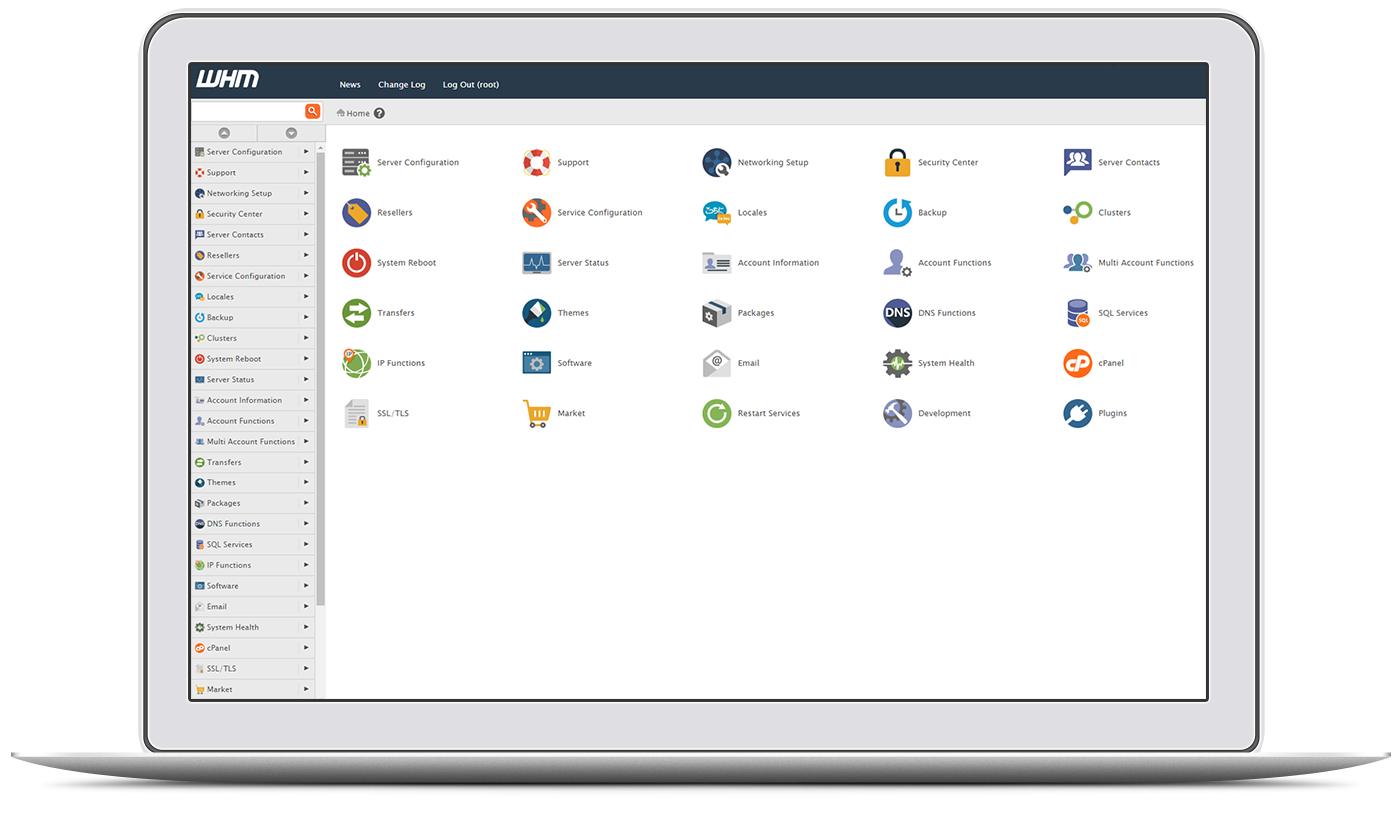This screenshot has height=822, width=1400.
Task: Click the Development text label
Action: pyautogui.click(x=944, y=413)
